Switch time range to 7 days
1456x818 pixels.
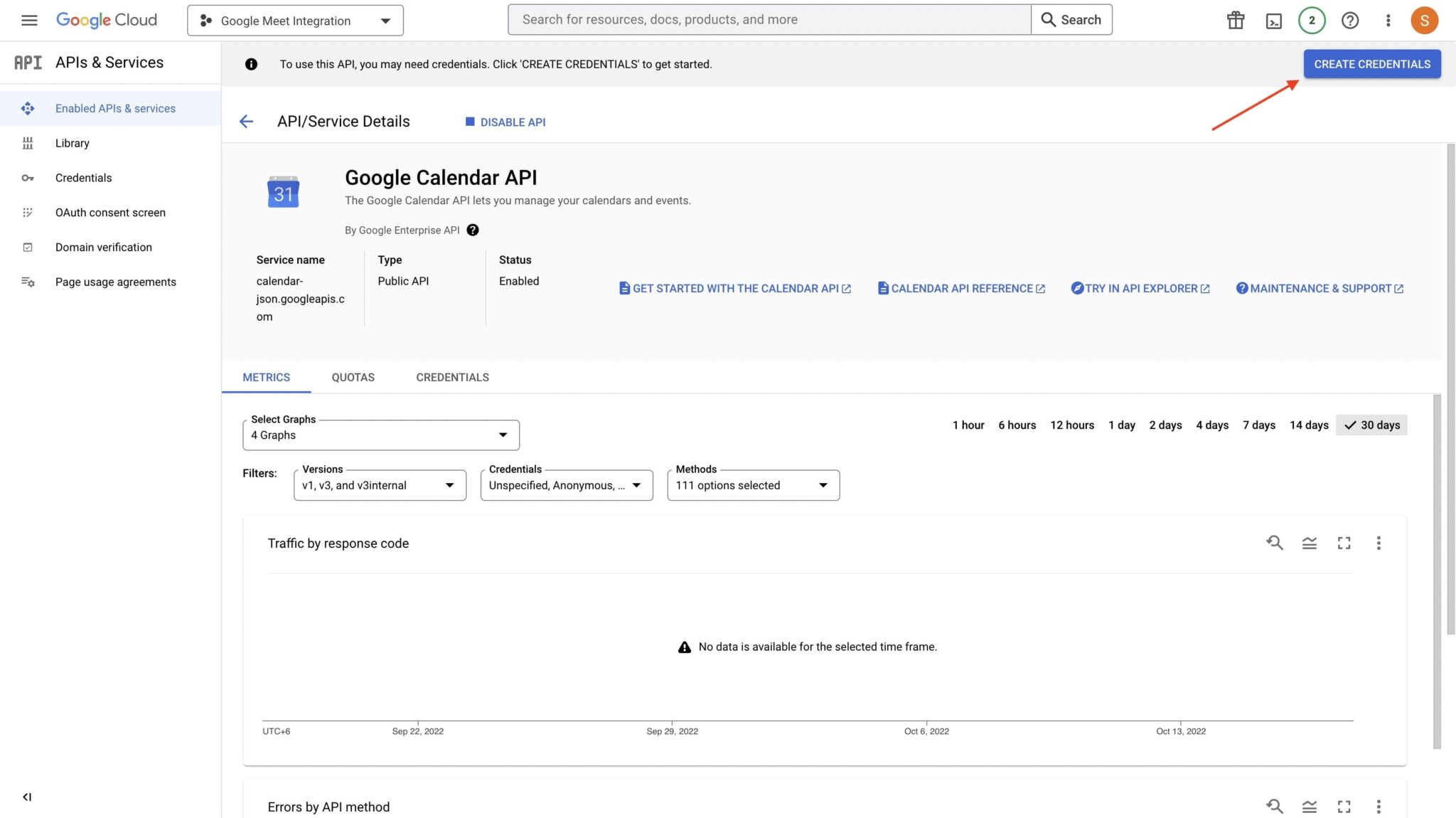click(x=1258, y=425)
